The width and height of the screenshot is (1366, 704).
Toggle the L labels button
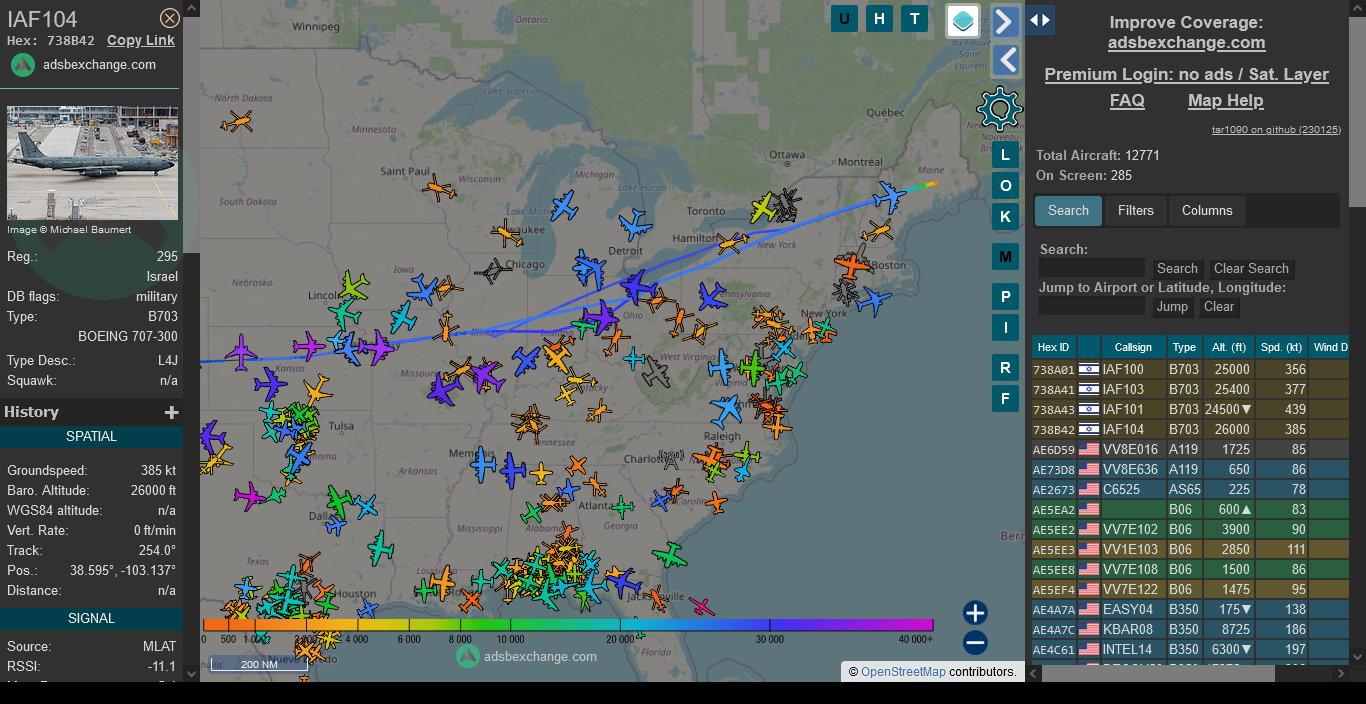(1005, 154)
